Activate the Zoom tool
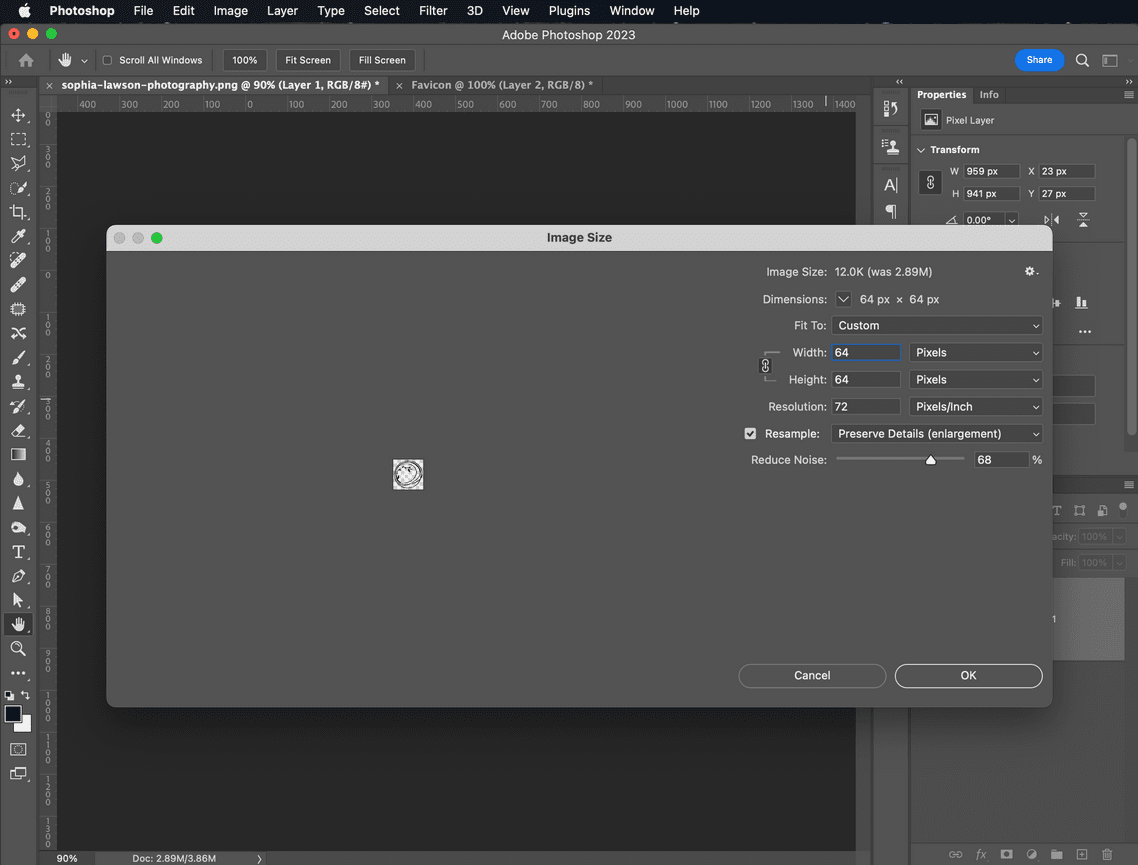The height and width of the screenshot is (865, 1138). (19, 649)
